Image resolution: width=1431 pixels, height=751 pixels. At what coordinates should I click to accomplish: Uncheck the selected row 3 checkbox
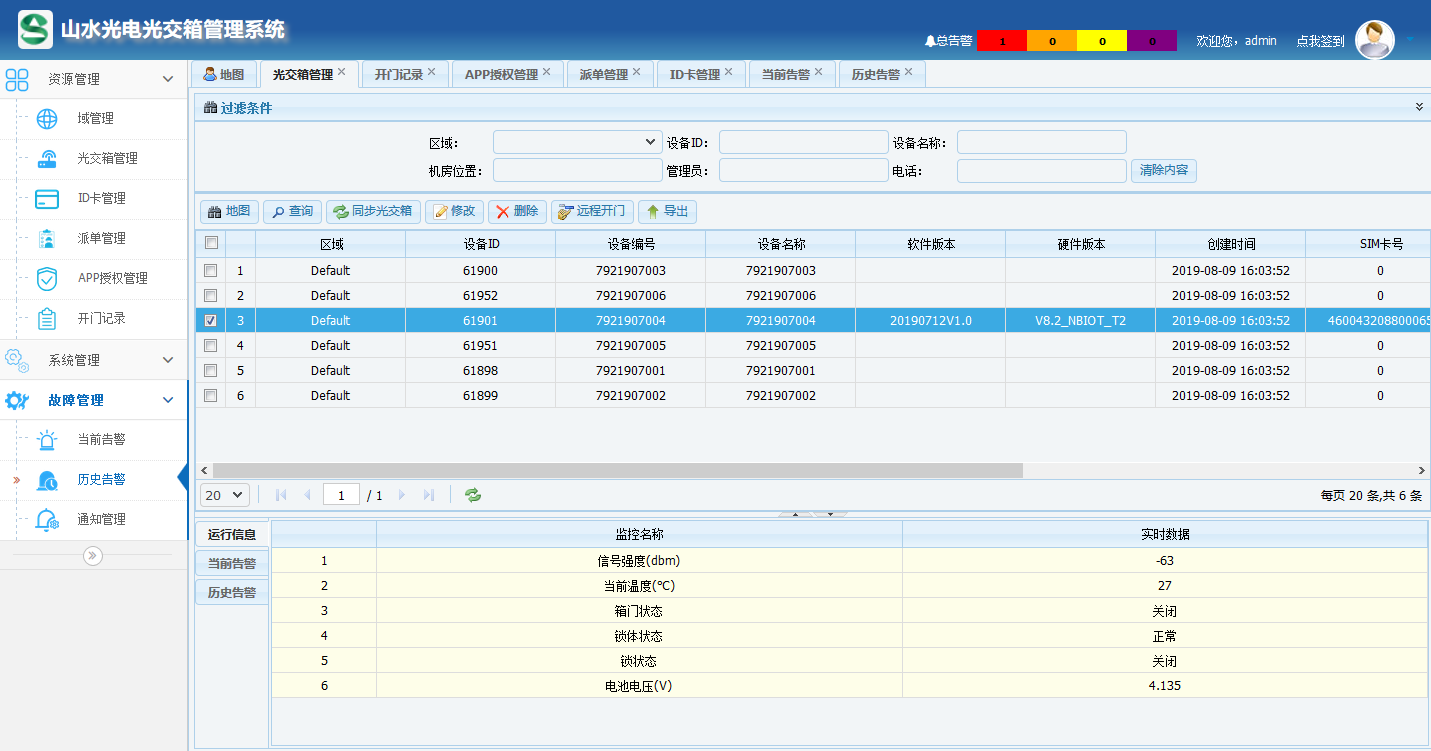pos(210,321)
